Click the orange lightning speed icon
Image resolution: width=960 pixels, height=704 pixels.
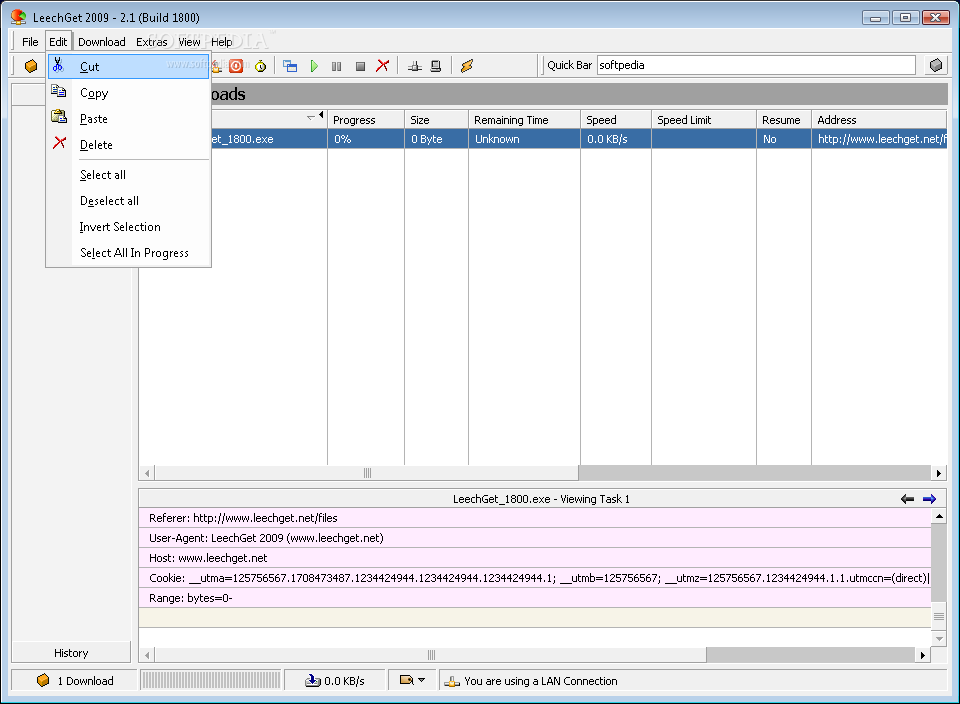[x=467, y=66]
